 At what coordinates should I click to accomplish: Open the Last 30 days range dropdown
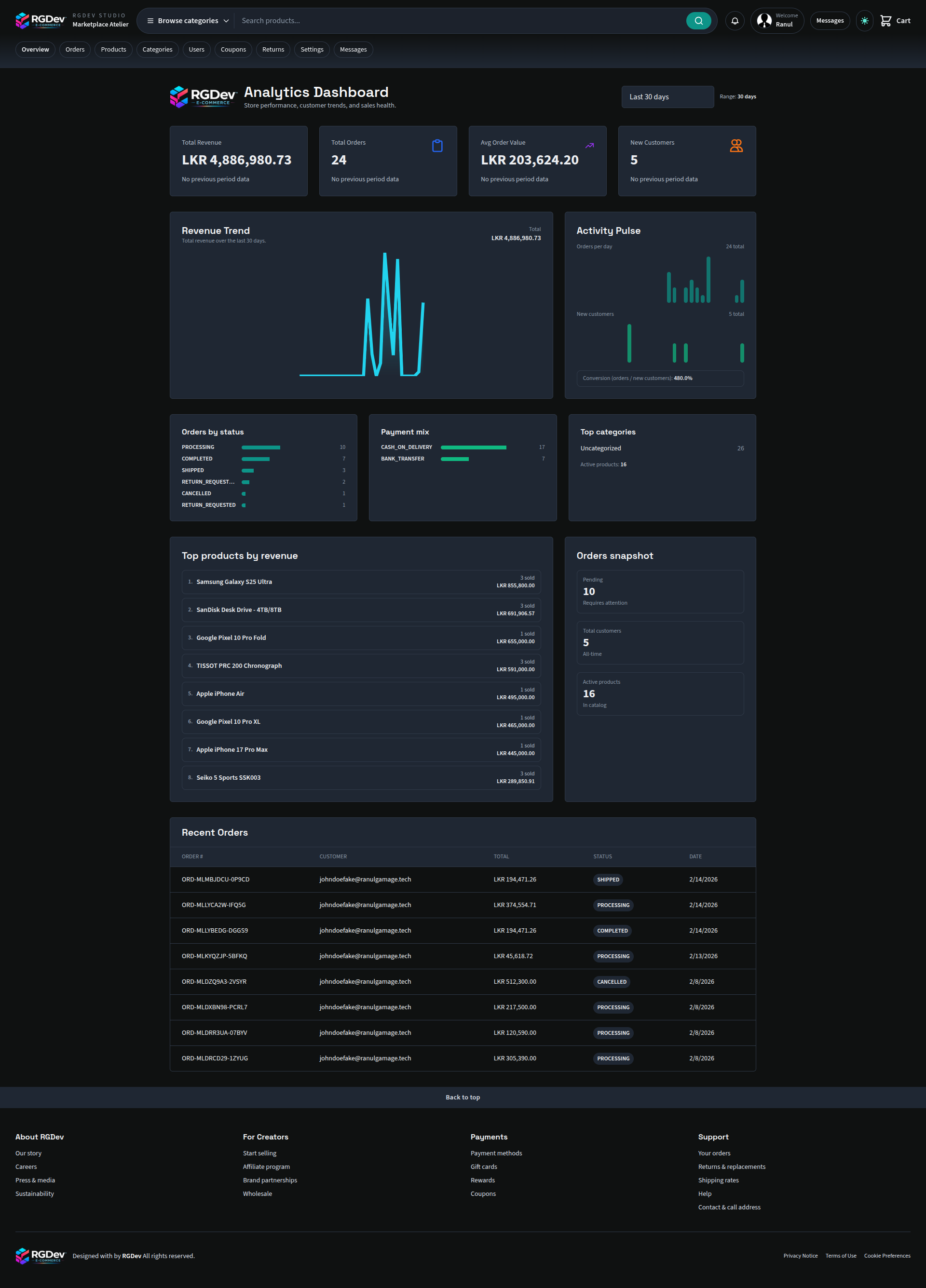pyautogui.click(x=667, y=96)
